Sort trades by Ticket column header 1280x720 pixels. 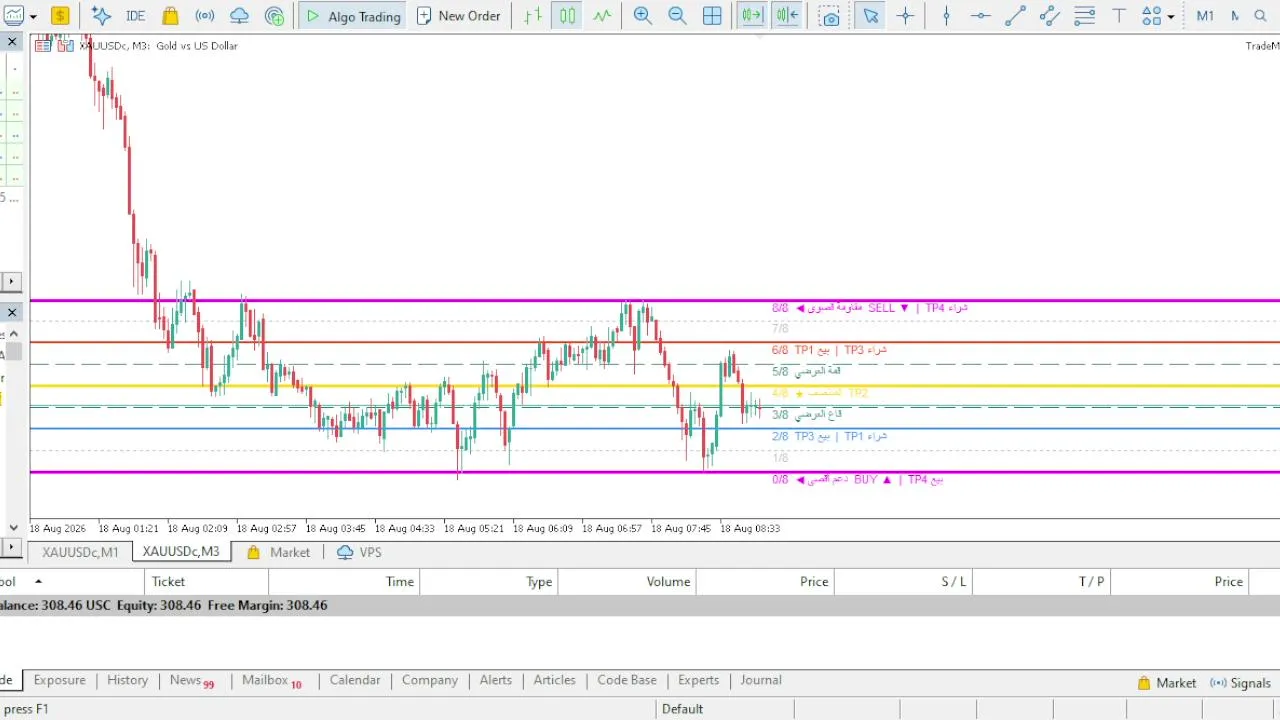coord(206,581)
